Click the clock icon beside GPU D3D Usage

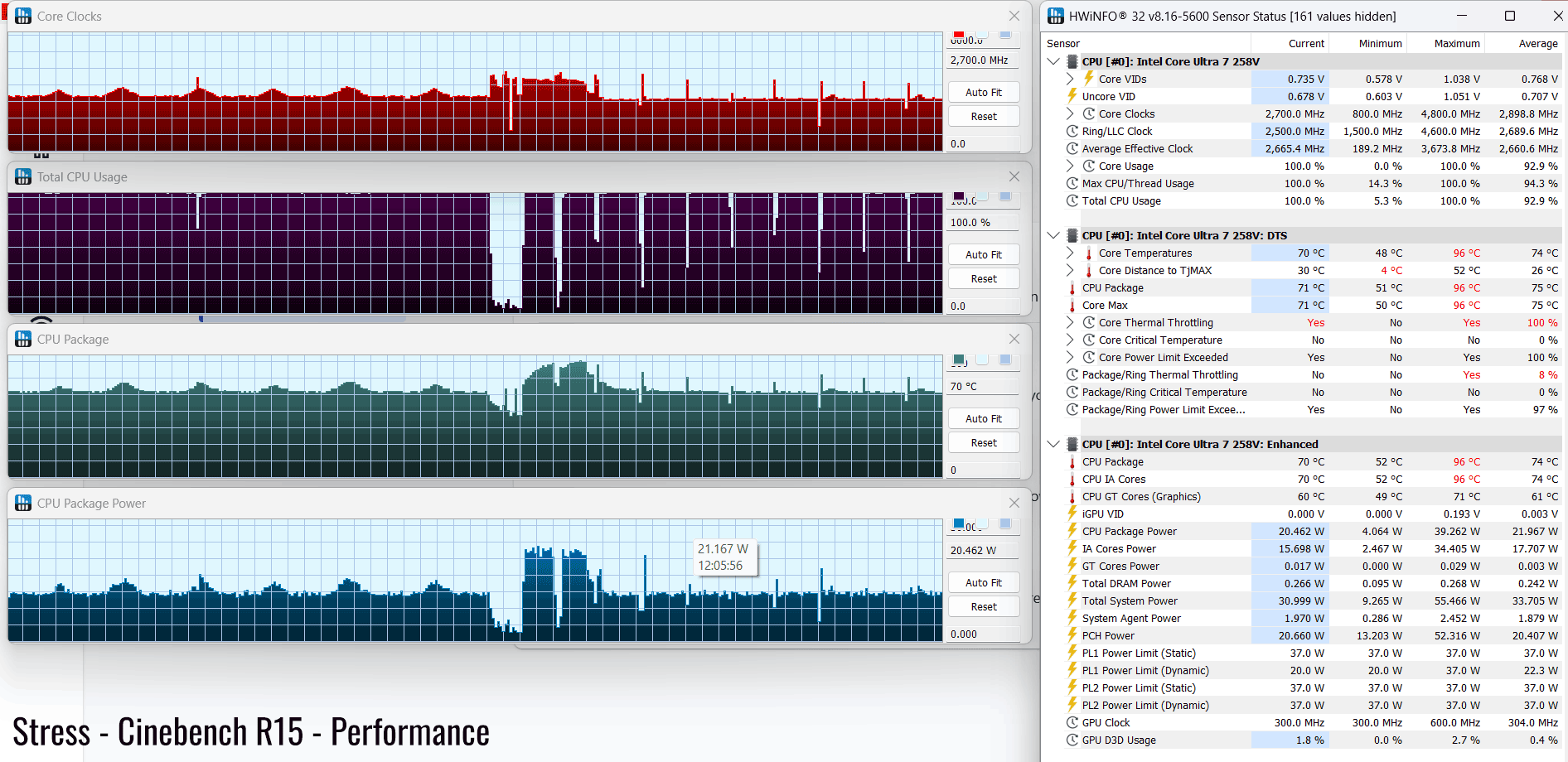[x=1072, y=740]
